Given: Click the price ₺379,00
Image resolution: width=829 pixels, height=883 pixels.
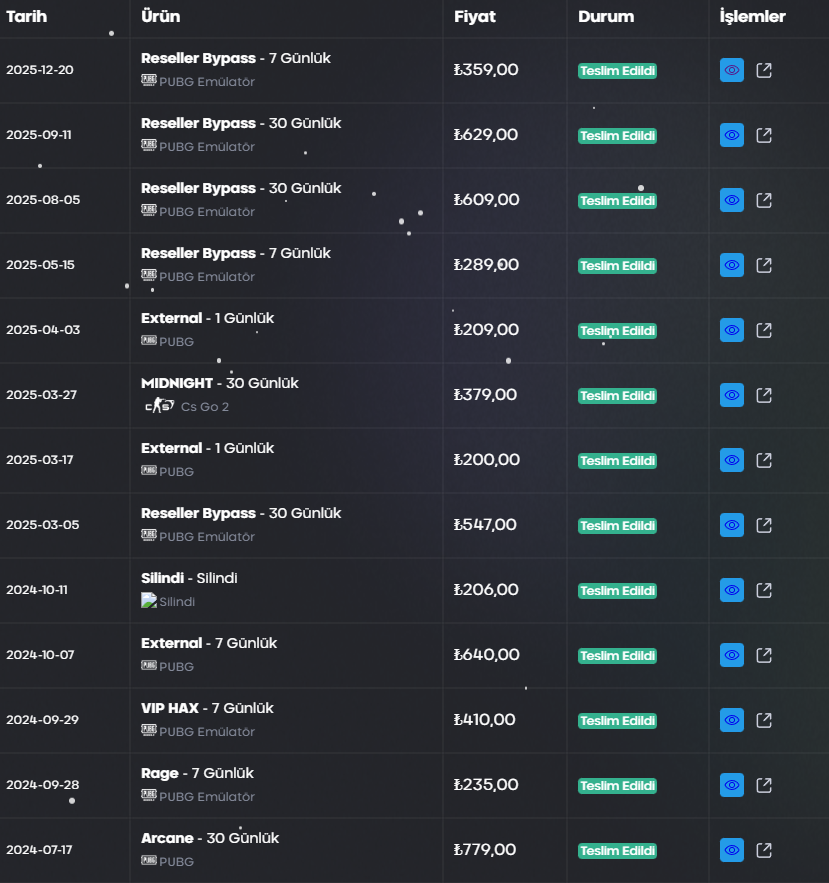Looking at the screenshot, I should (x=485, y=395).
